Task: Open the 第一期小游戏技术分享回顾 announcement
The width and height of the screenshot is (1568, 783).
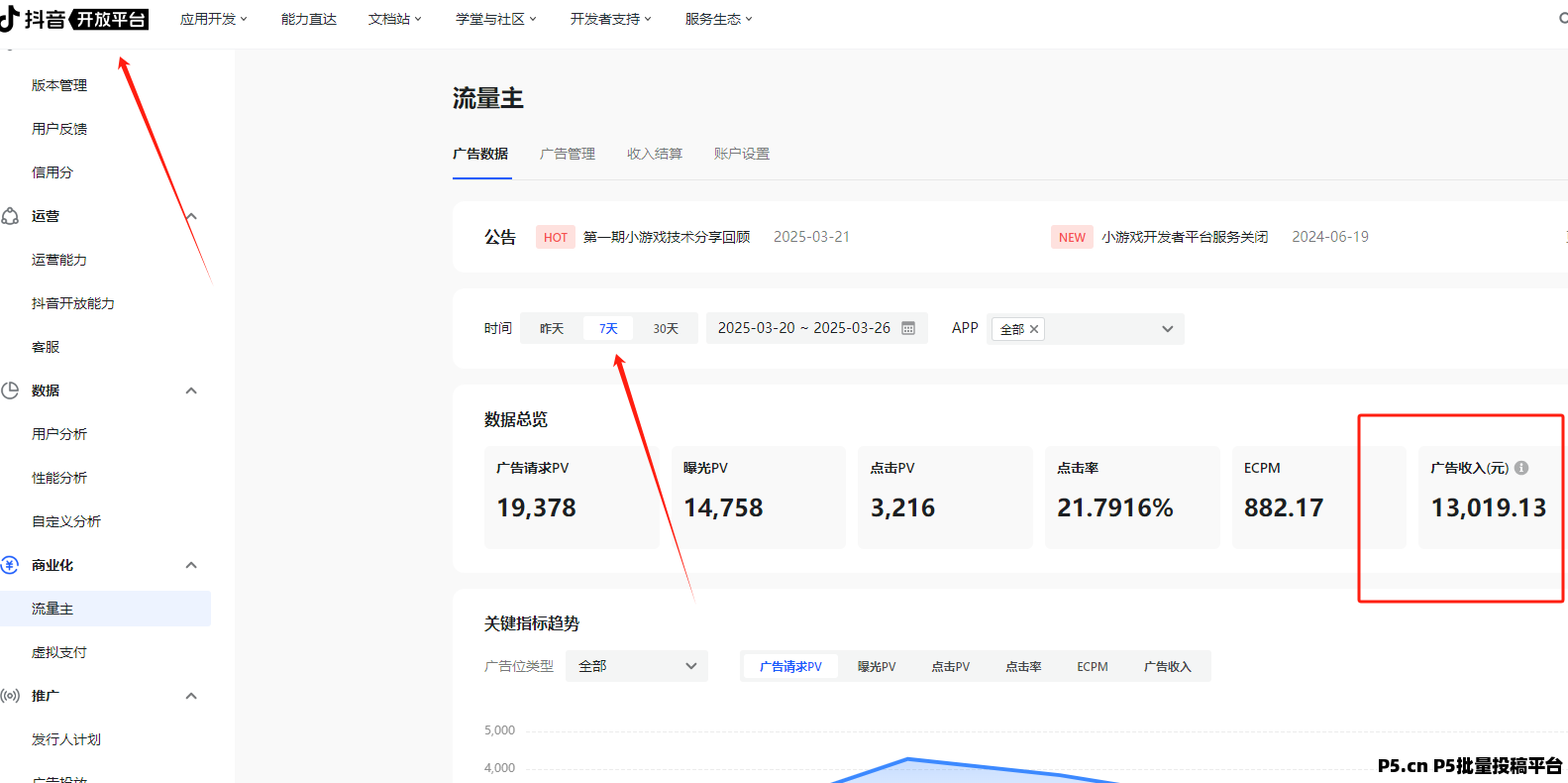Action: click(666, 237)
